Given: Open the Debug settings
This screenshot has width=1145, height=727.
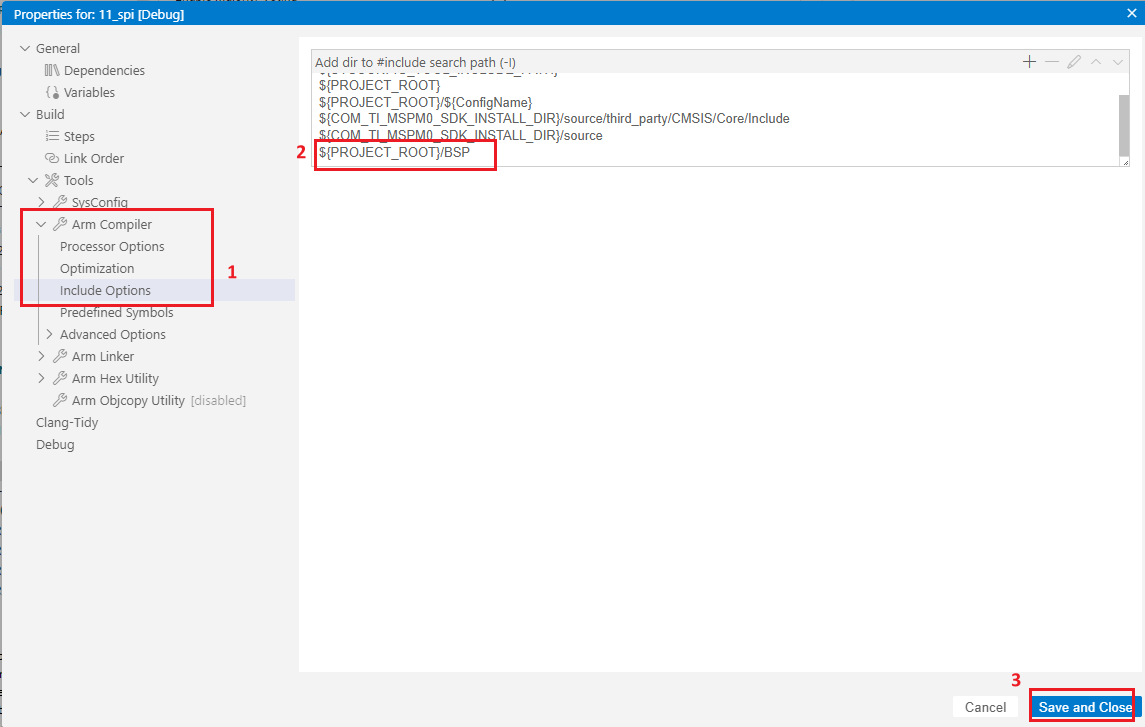Looking at the screenshot, I should pyautogui.click(x=55, y=444).
